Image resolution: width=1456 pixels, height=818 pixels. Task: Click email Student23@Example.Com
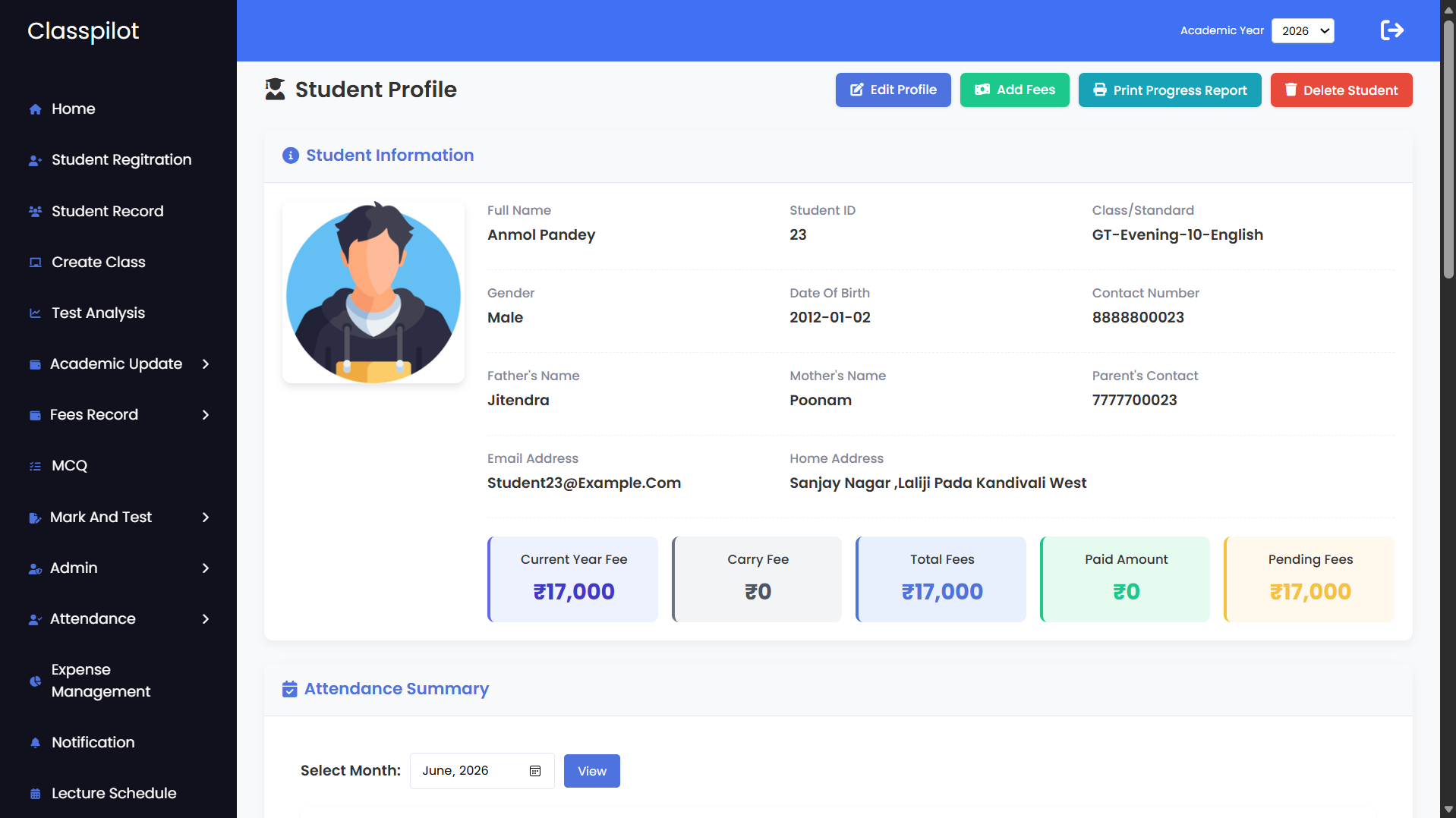coord(584,483)
